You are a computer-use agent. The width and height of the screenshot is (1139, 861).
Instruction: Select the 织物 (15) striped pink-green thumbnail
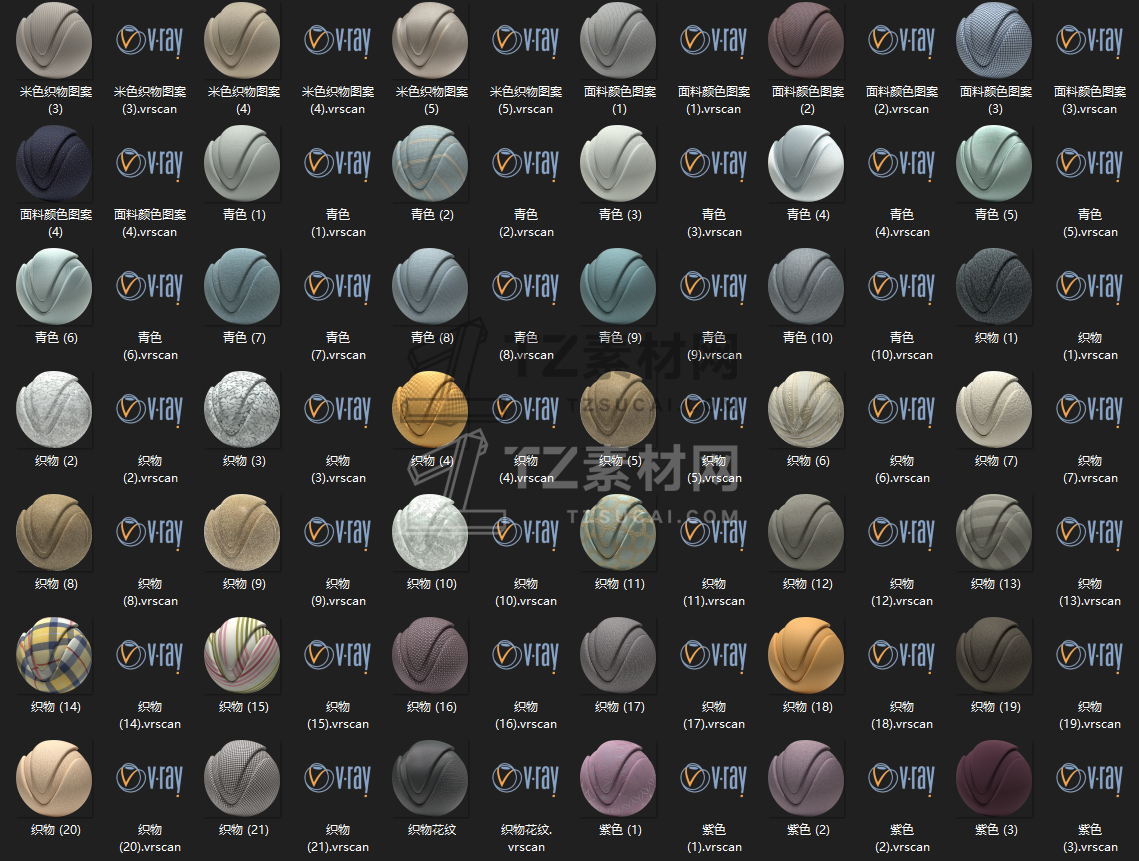click(x=243, y=655)
